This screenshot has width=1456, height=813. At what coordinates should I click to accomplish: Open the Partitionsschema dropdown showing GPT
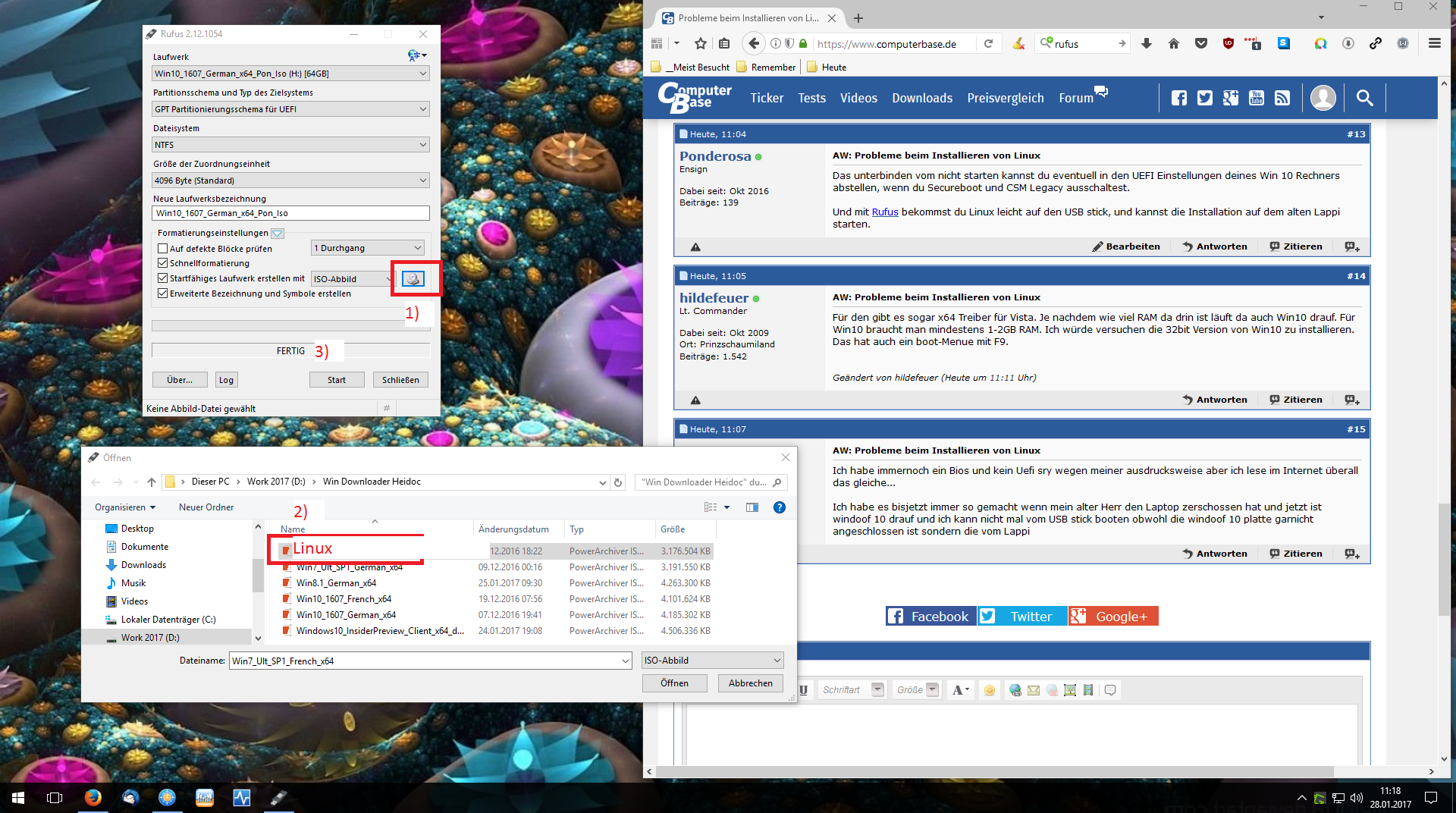coord(290,109)
